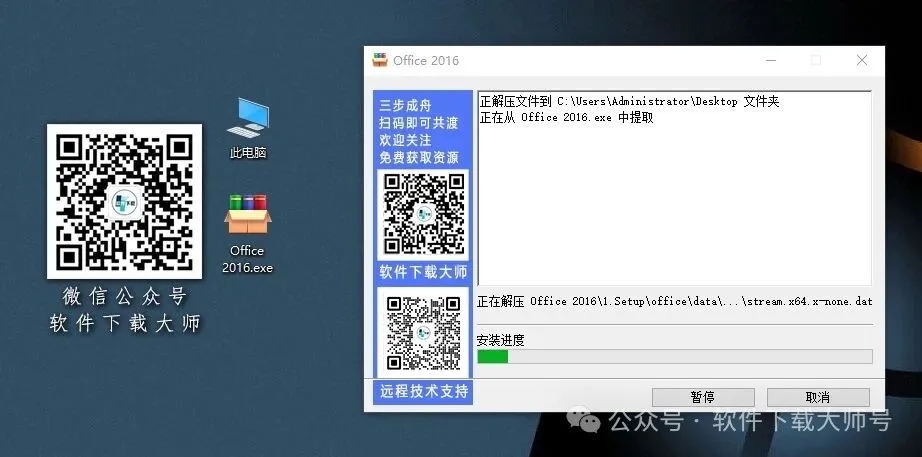Click the WinRAR icon in the Office 2016 title bar
This screenshot has height=457, width=922.
[380, 60]
